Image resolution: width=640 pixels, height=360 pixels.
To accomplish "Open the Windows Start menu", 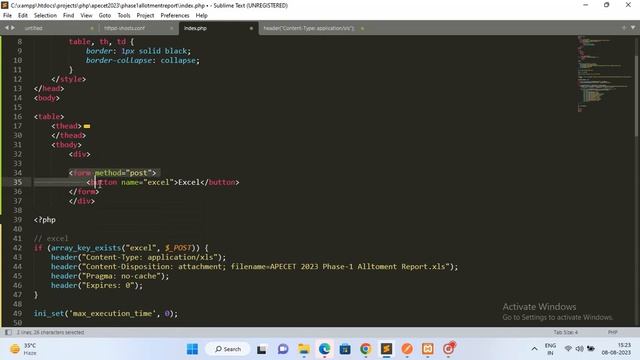I will 192,349.
